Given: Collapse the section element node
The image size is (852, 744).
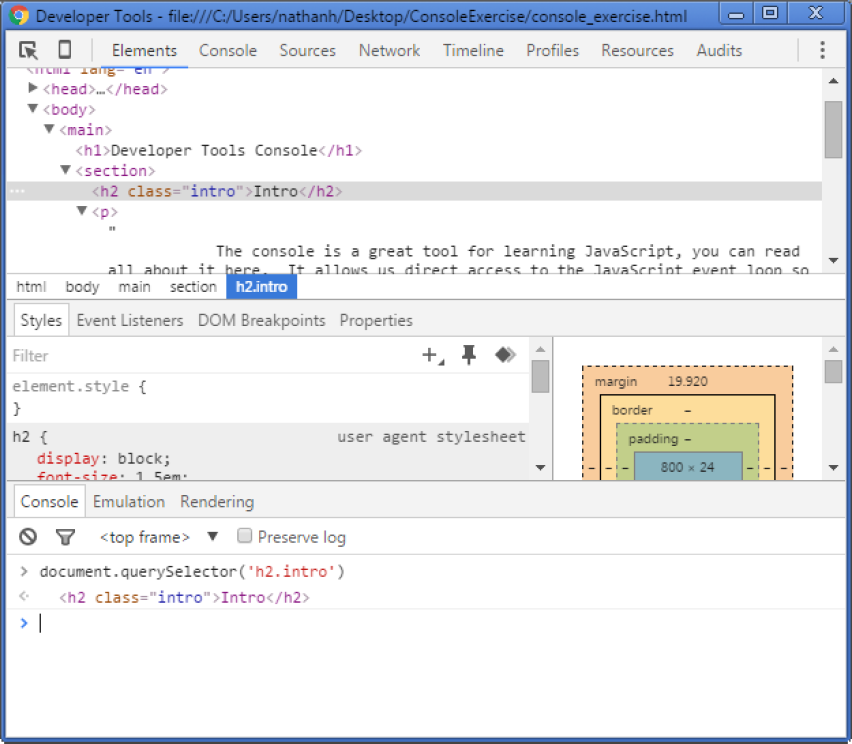Looking at the screenshot, I should 65,170.
